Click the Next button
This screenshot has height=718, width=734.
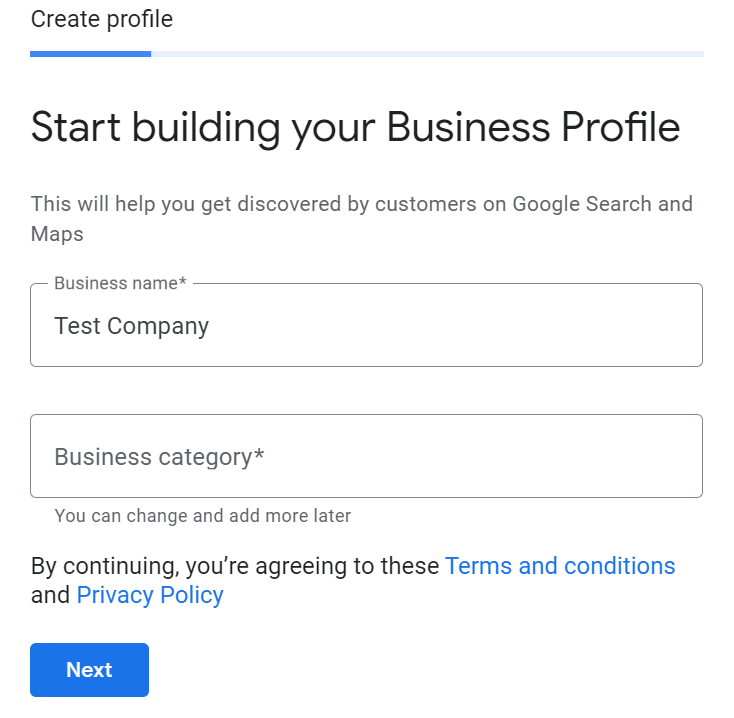pos(89,670)
